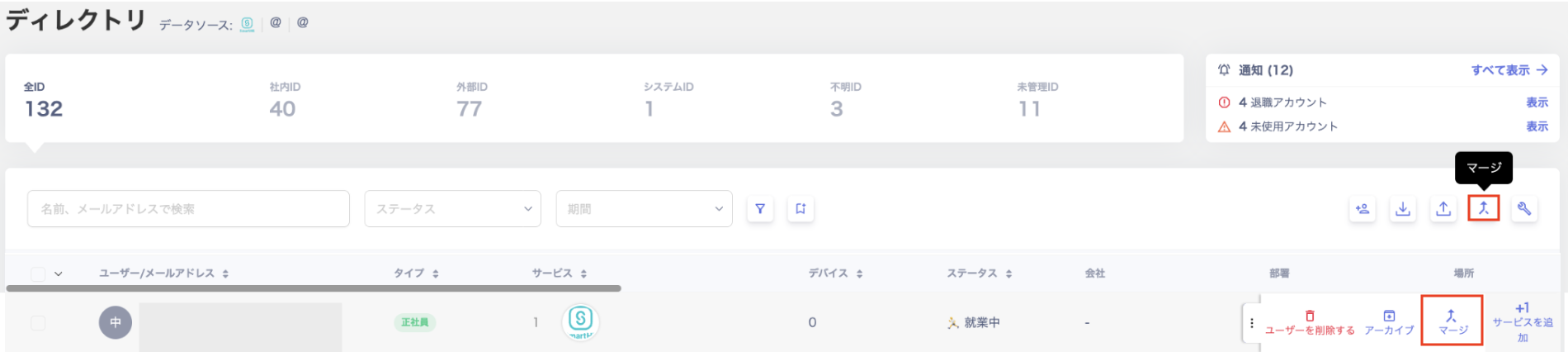
Task: Check the first user row checkbox
Action: click(x=38, y=322)
